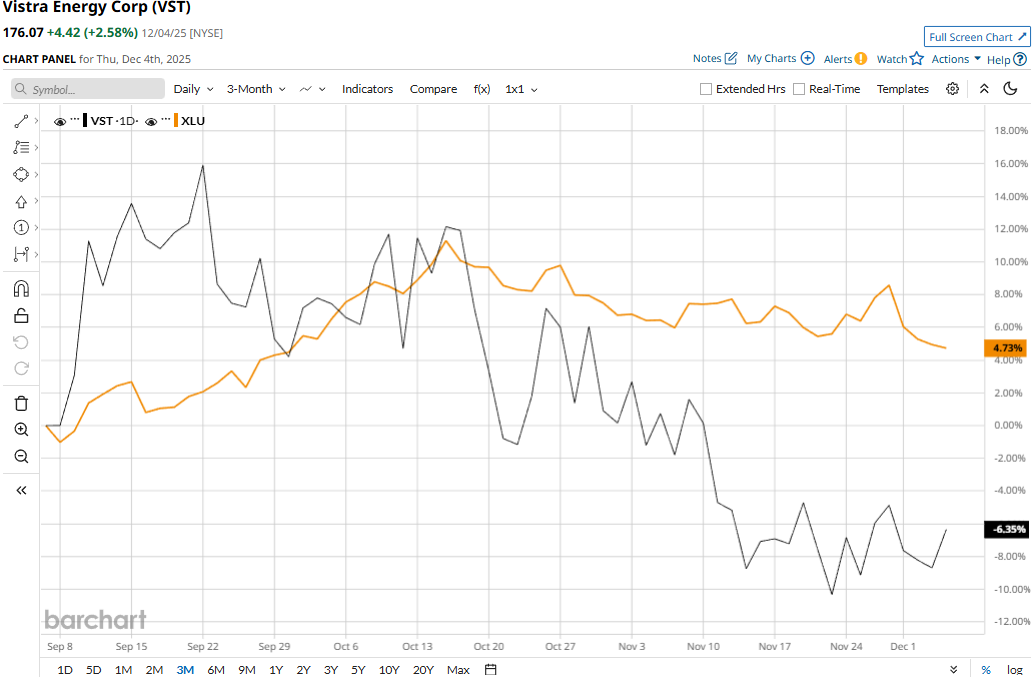Select the 3Y time range
Image resolution: width=1032 pixels, height=677 pixels.
[x=330, y=670]
